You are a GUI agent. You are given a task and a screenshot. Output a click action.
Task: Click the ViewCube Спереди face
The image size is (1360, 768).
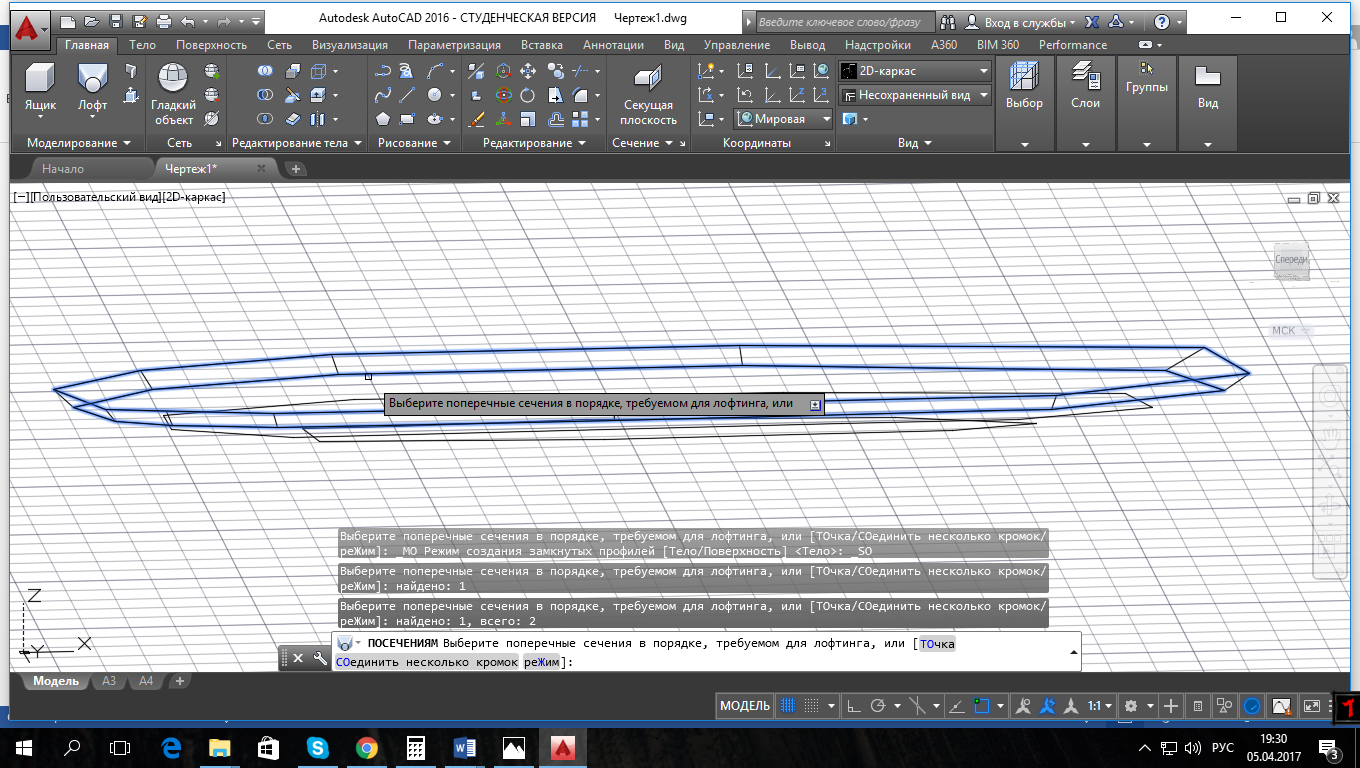[x=1290, y=260]
